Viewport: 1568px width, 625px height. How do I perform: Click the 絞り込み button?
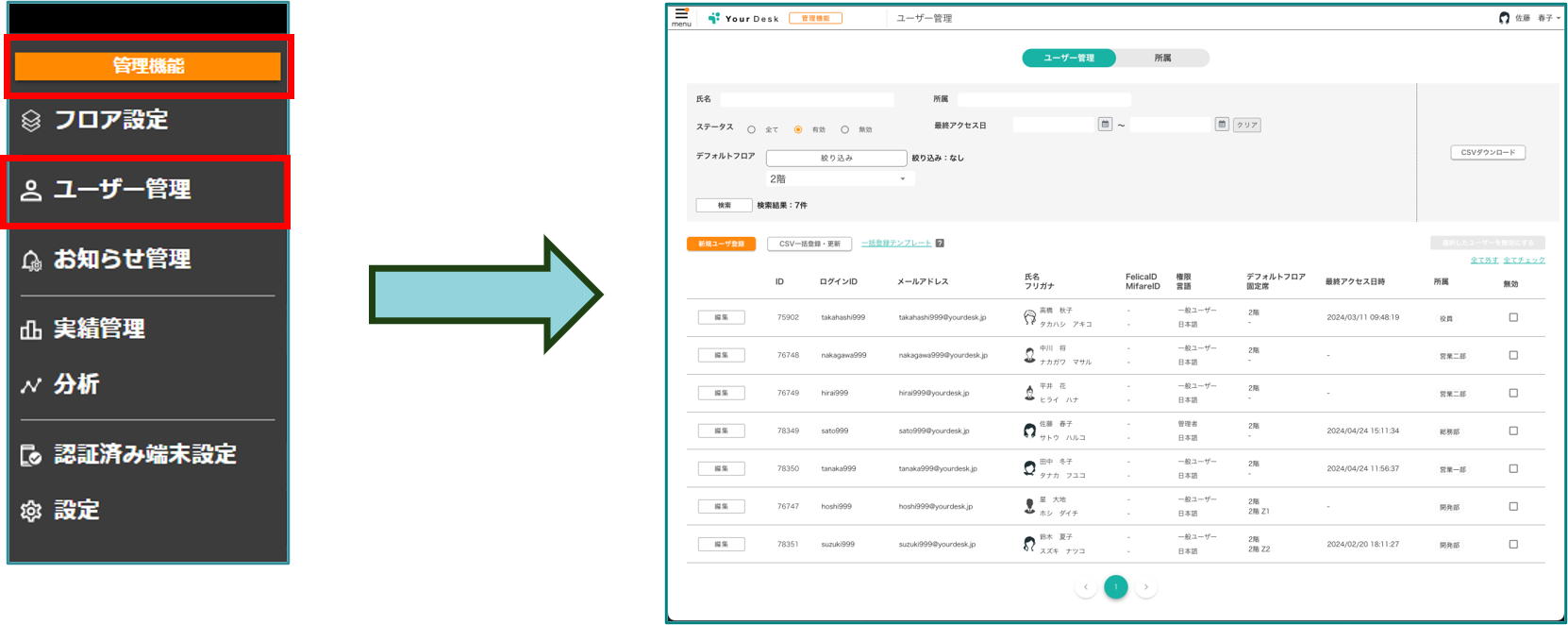point(836,158)
